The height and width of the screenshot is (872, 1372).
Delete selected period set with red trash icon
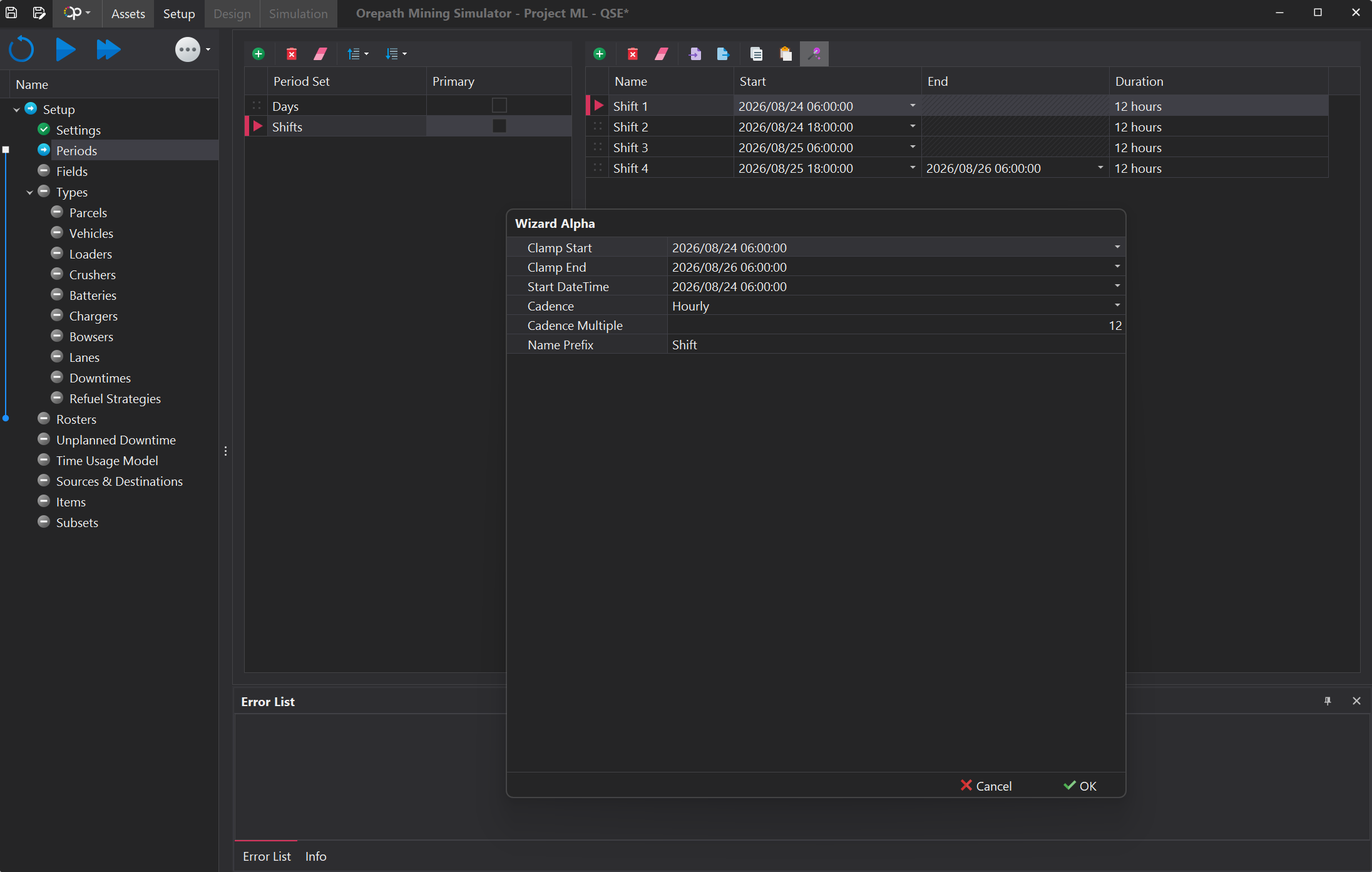[292, 54]
